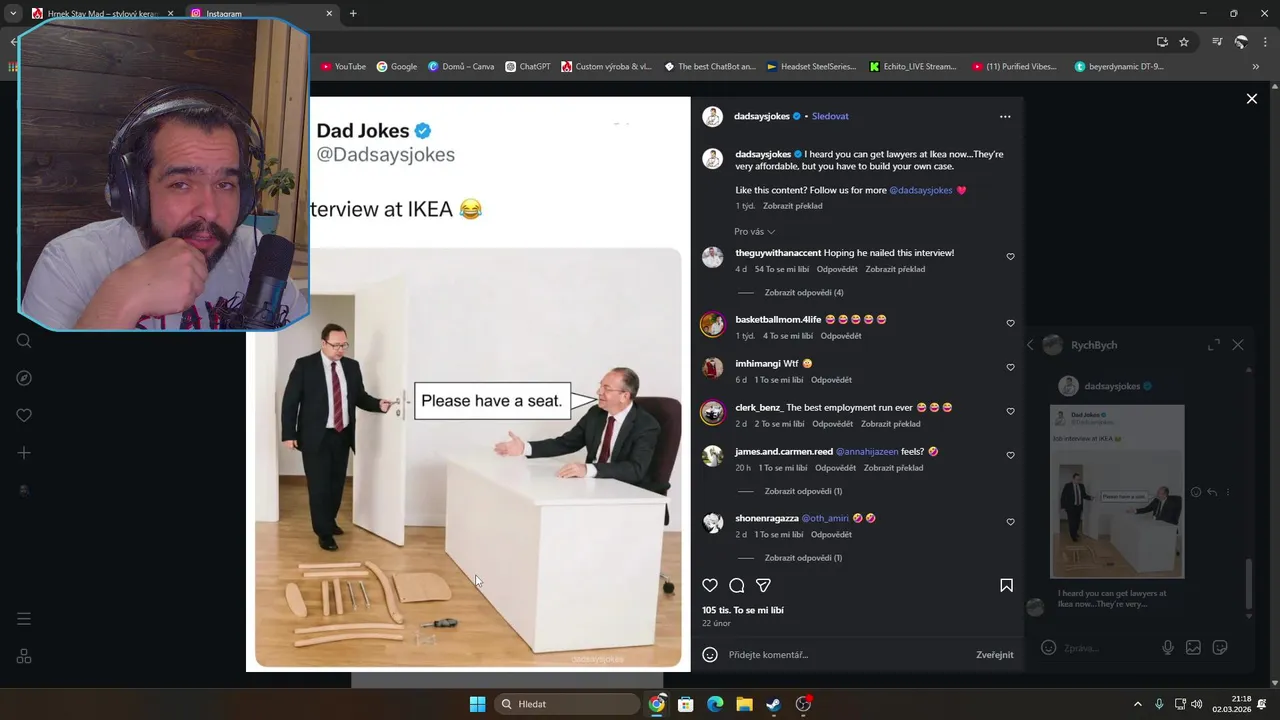Open a new browser tab with plus
This screenshot has height=720, width=1280.
353,14
